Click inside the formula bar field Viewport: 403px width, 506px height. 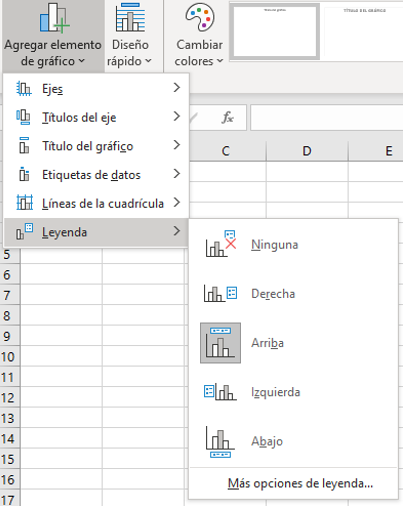327,118
